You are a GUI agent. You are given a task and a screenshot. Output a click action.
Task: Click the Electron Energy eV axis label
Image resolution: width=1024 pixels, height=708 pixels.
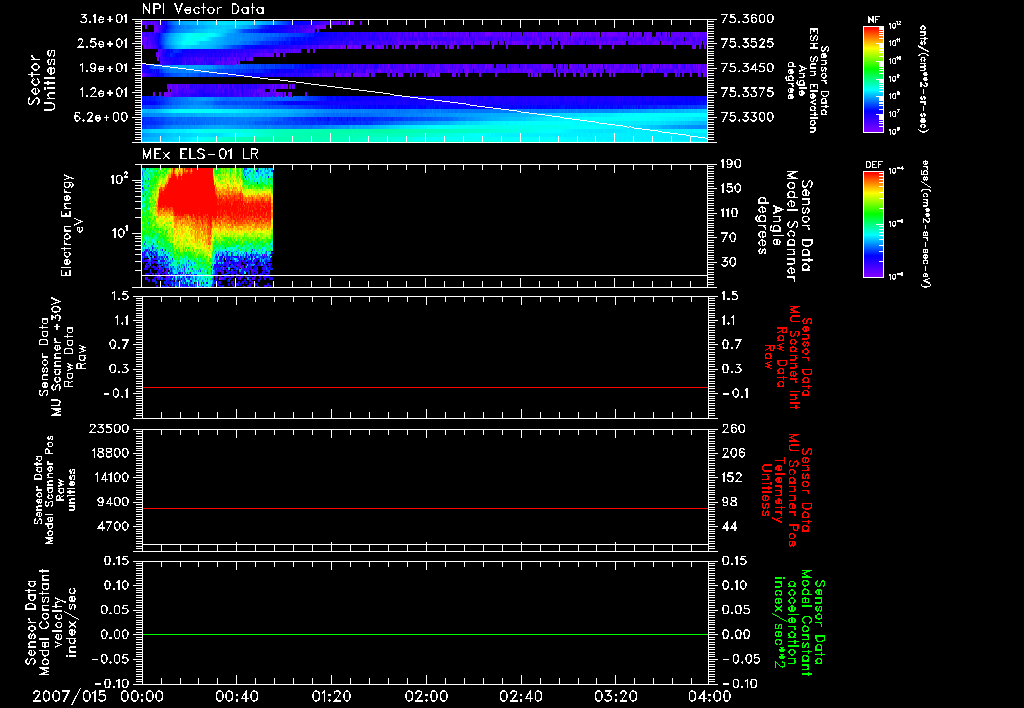(x=72, y=225)
